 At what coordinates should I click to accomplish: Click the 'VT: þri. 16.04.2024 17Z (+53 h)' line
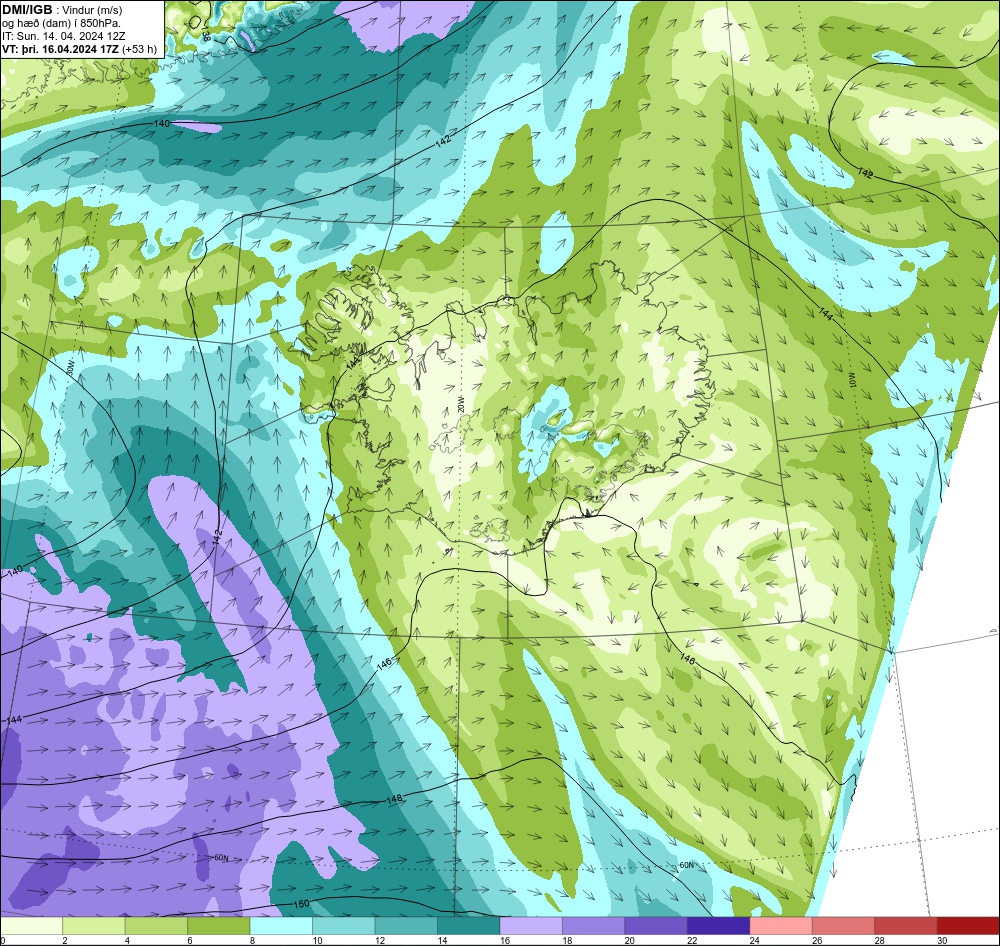[79, 49]
